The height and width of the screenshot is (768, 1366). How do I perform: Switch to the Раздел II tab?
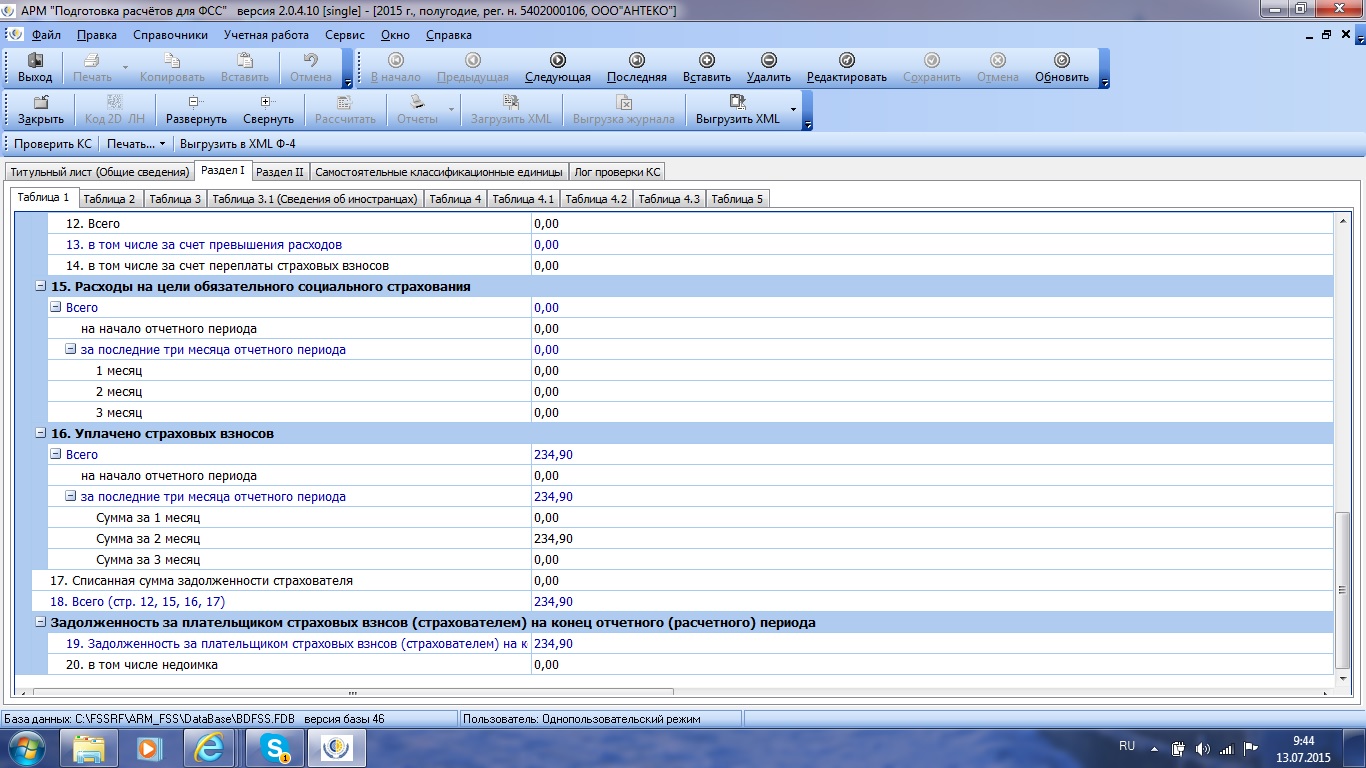(x=280, y=172)
